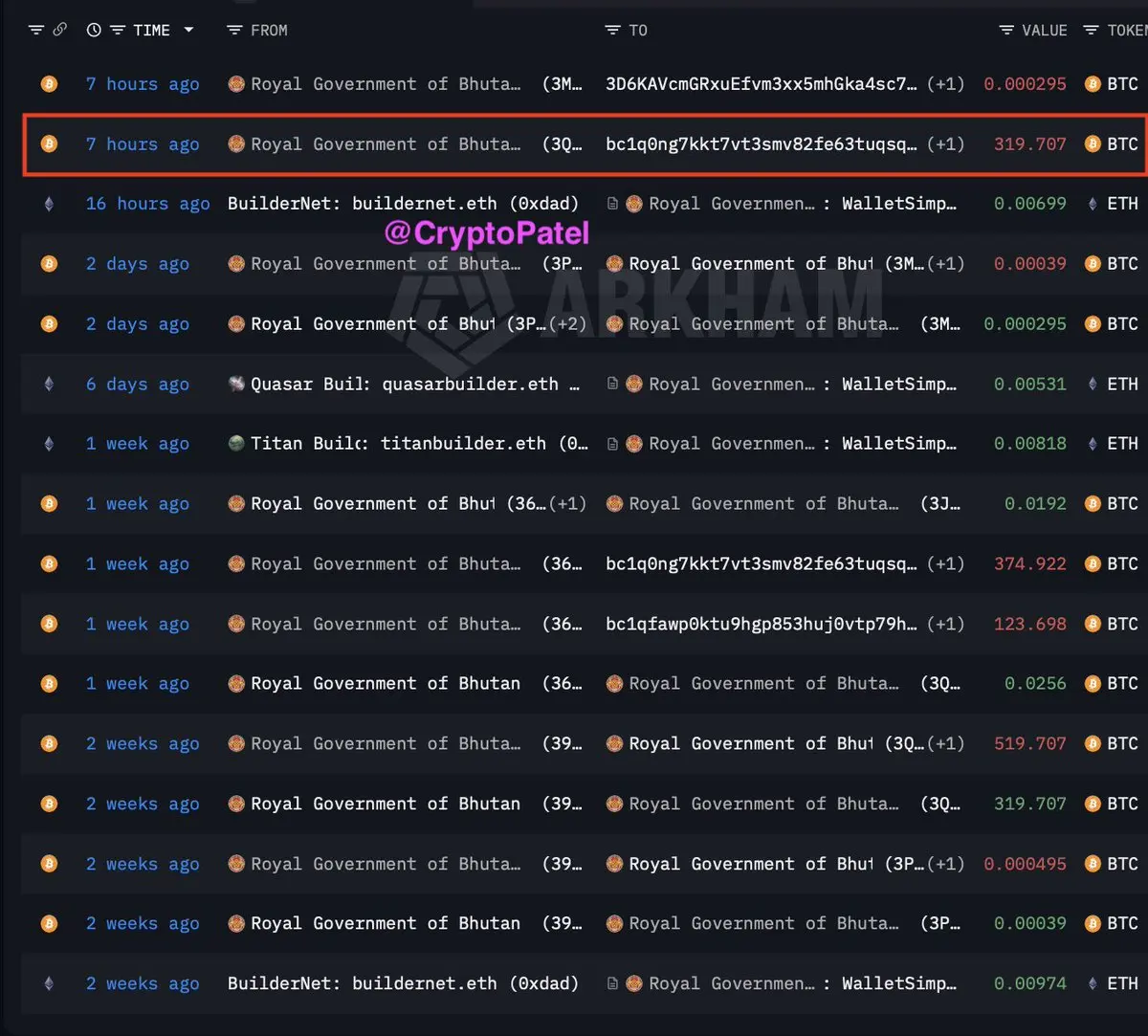
Task: Click contract document icon on the titanbuilder row
Action: pos(612,444)
